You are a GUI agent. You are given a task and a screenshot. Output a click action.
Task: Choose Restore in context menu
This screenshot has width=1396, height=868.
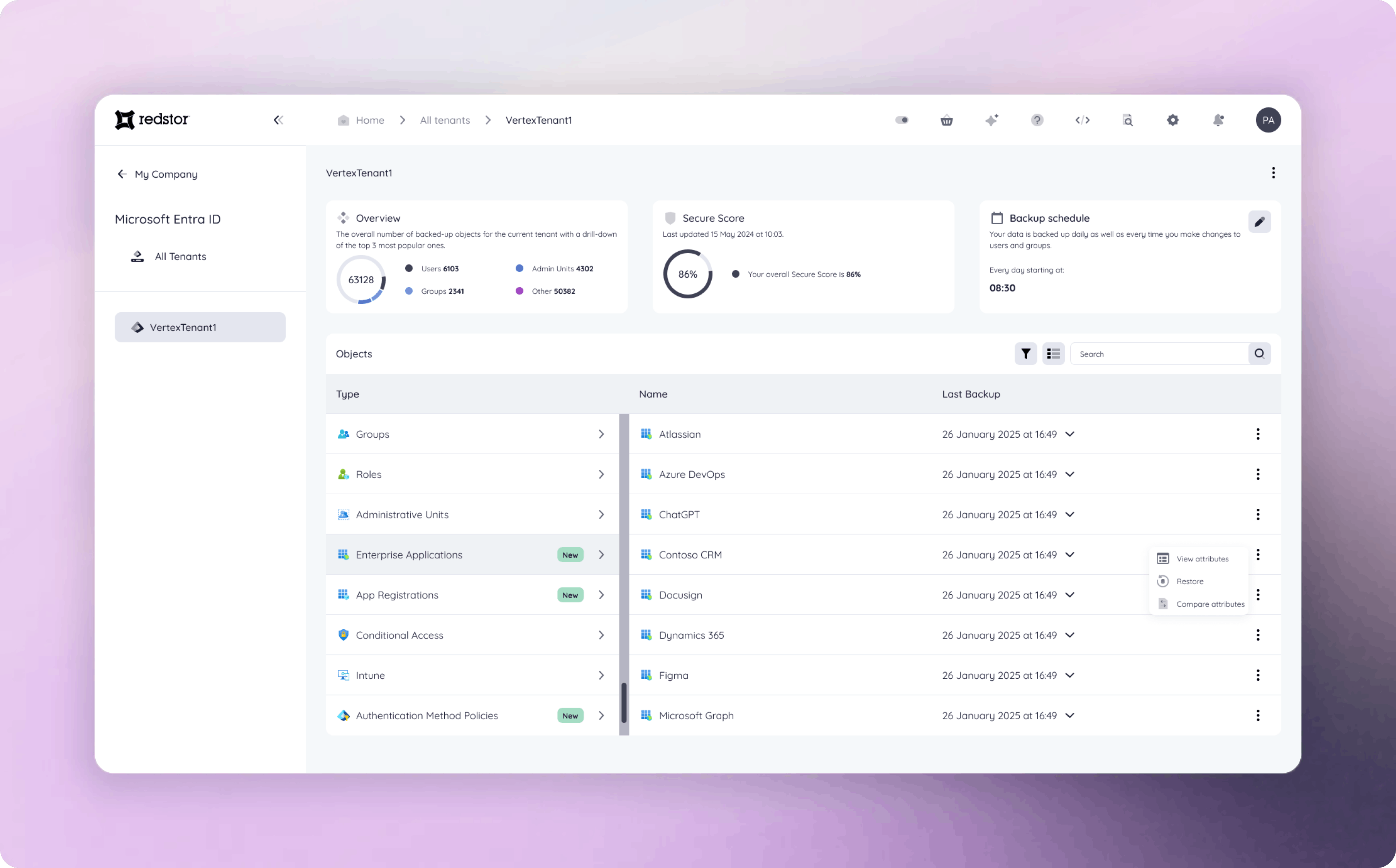pyautogui.click(x=1199, y=581)
